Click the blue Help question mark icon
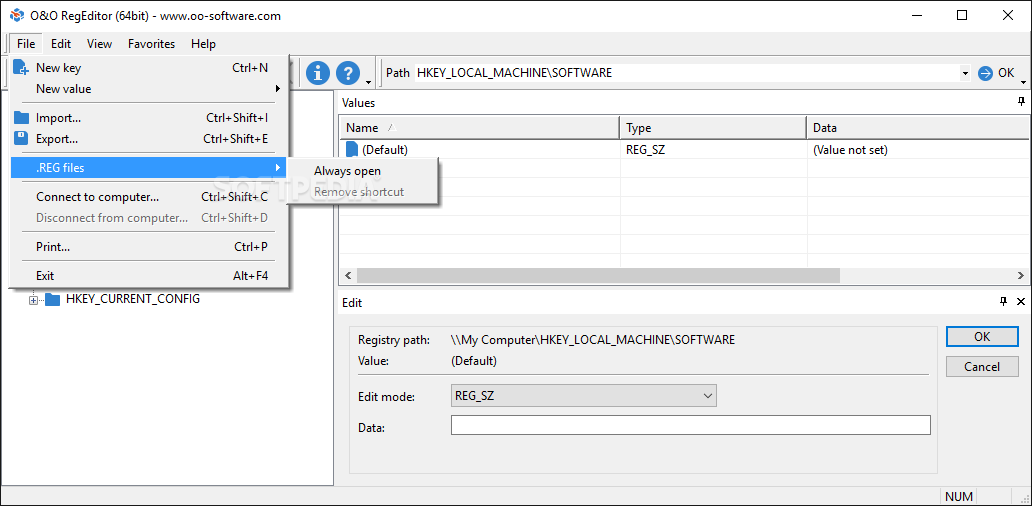1032x506 pixels. (x=348, y=72)
